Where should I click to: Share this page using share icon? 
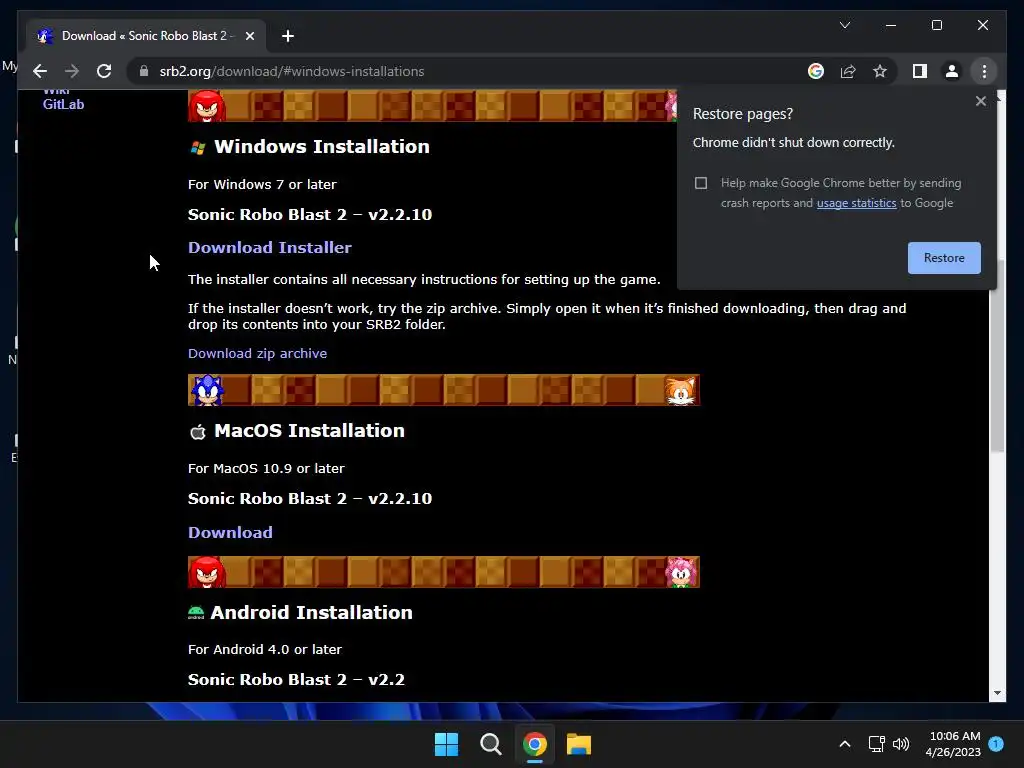848,71
